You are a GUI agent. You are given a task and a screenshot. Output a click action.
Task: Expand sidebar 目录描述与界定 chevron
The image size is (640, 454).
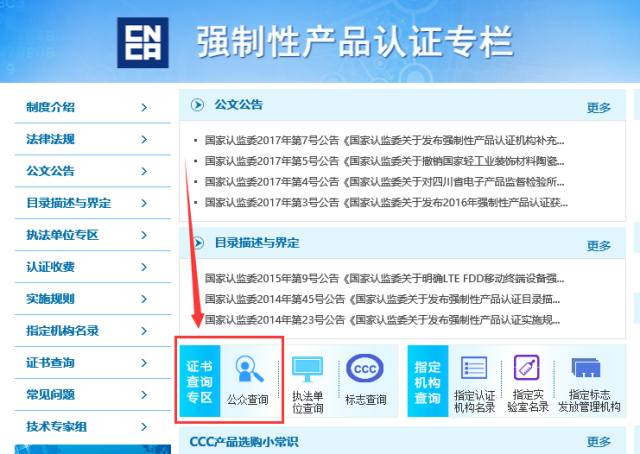pos(144,203)
